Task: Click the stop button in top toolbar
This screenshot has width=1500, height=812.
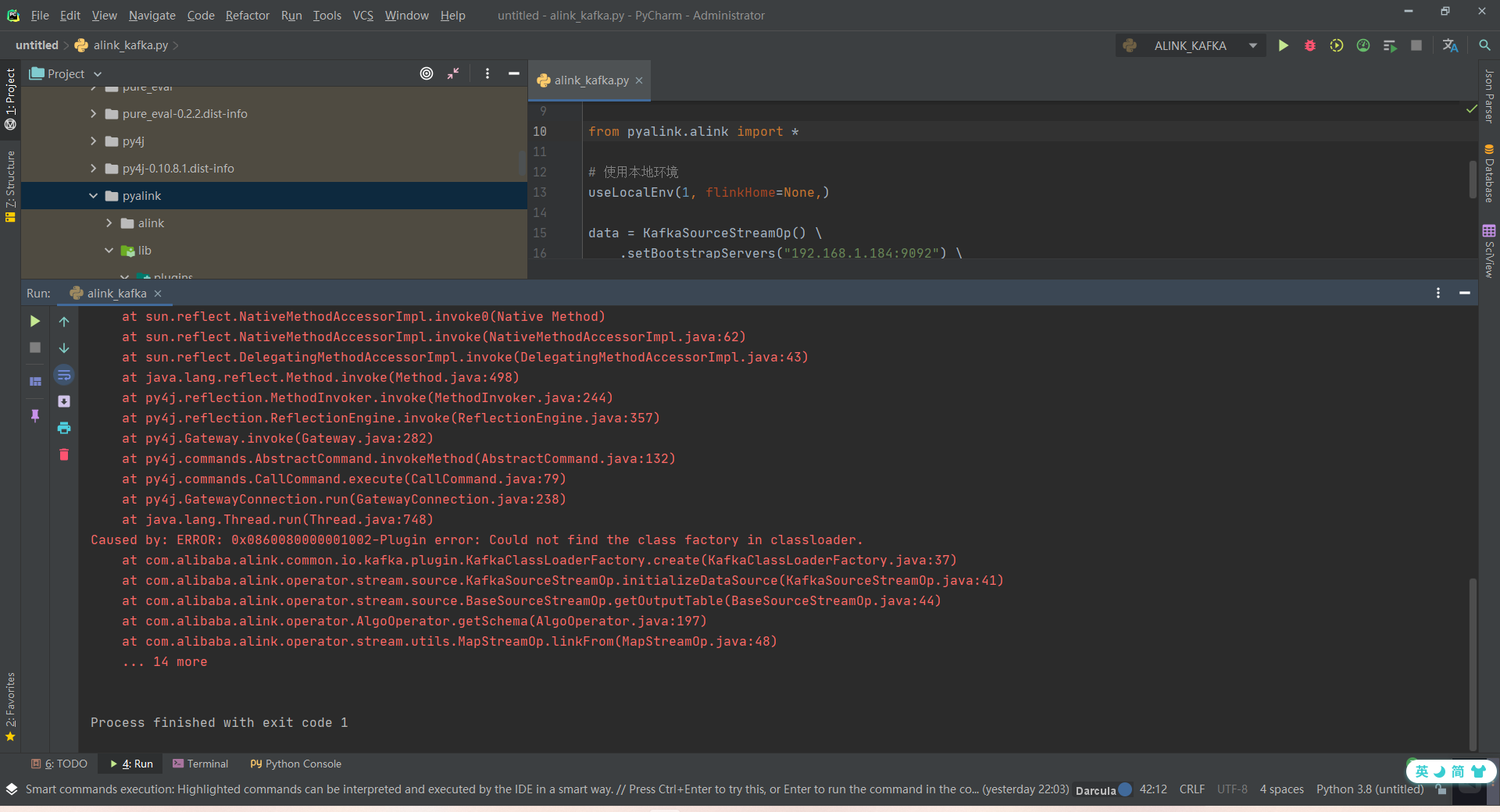Action: click(1416, 46)
